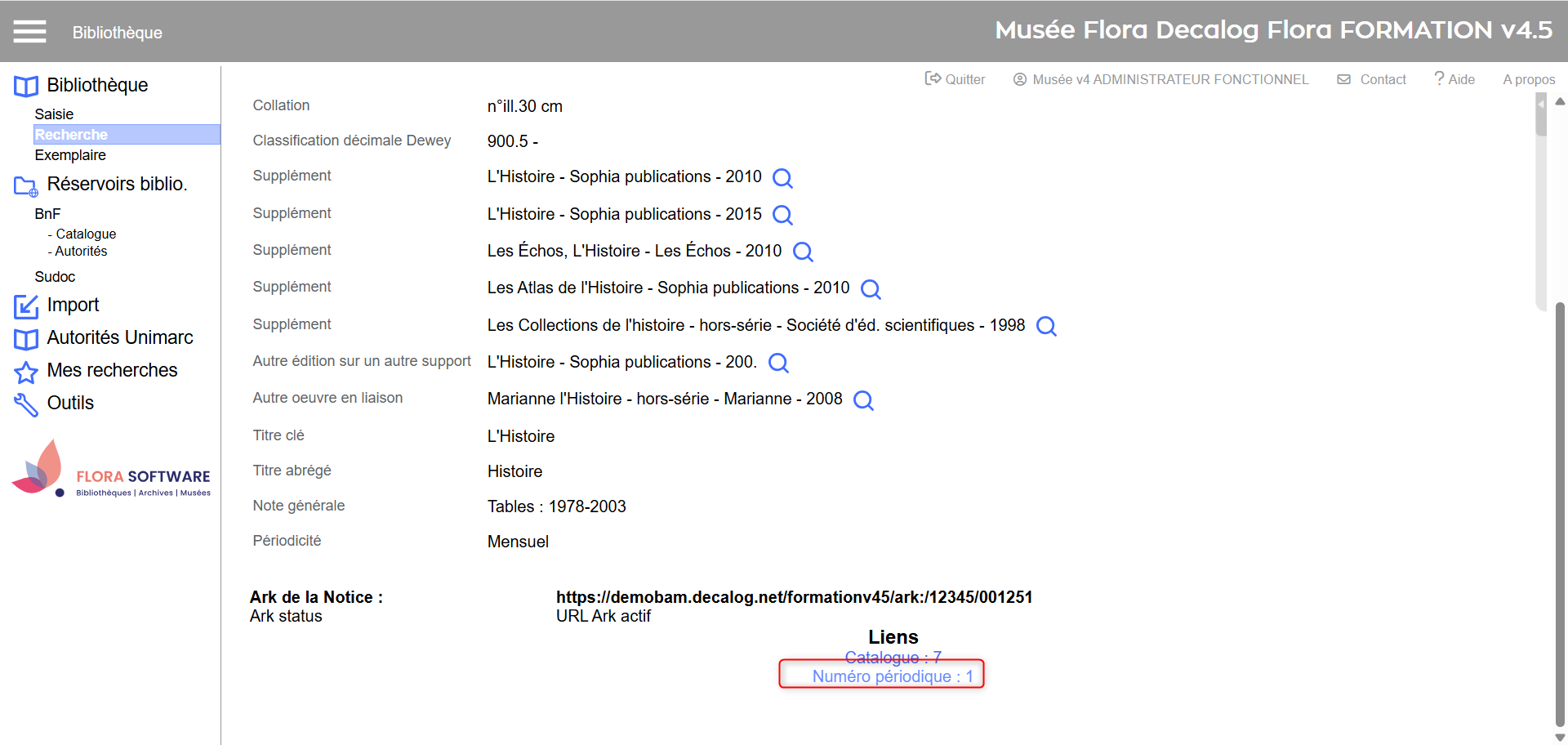Image resolution: width=1568 pixels, height=745 pixels.
Task: Open magnifier beside Marianne l'Histoire hors-série
Action: click(x=862, y=400)
